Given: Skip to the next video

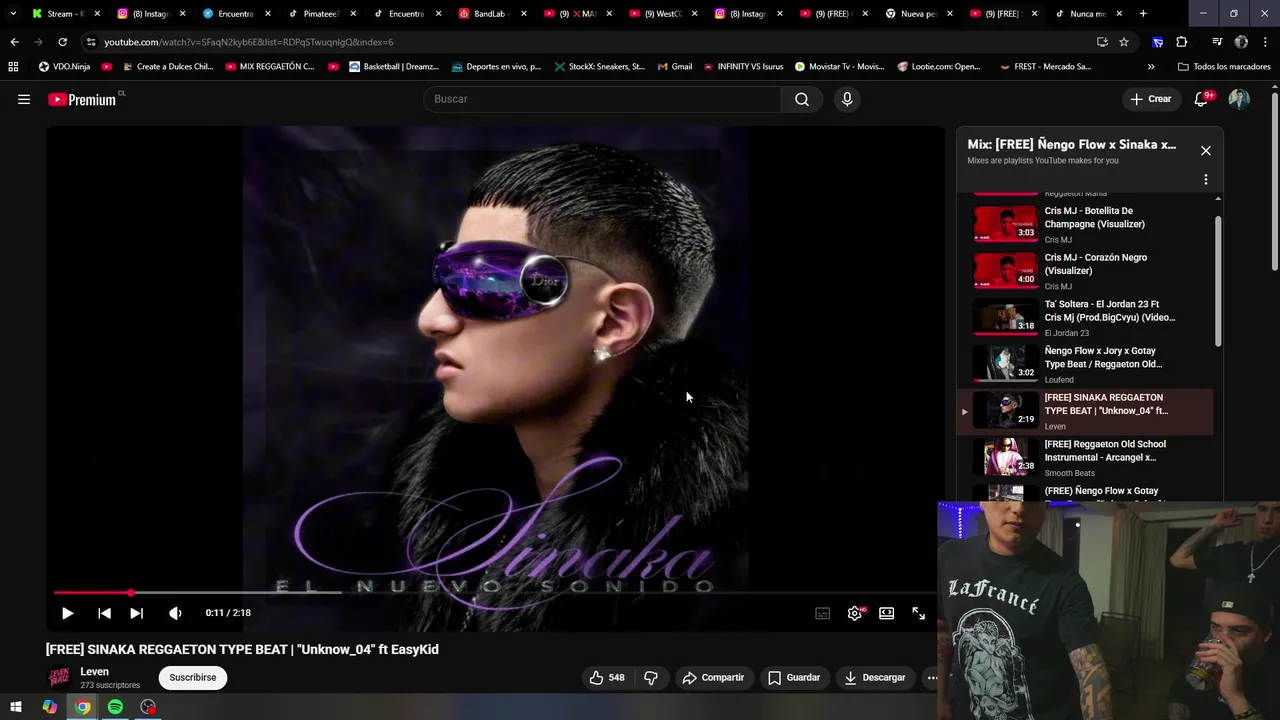Looking at the screenshot, I should pos(137,613).
